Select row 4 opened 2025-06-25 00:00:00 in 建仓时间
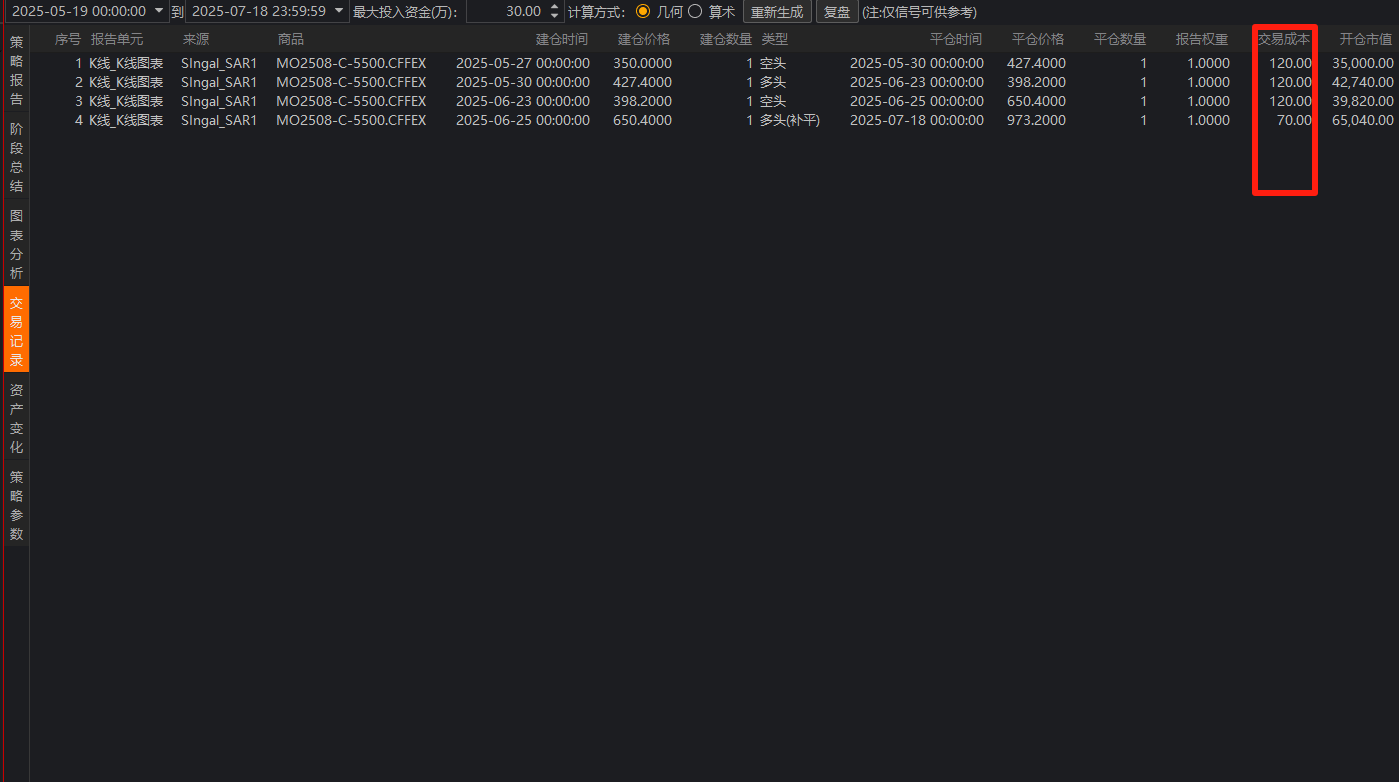 click(523, 120)
